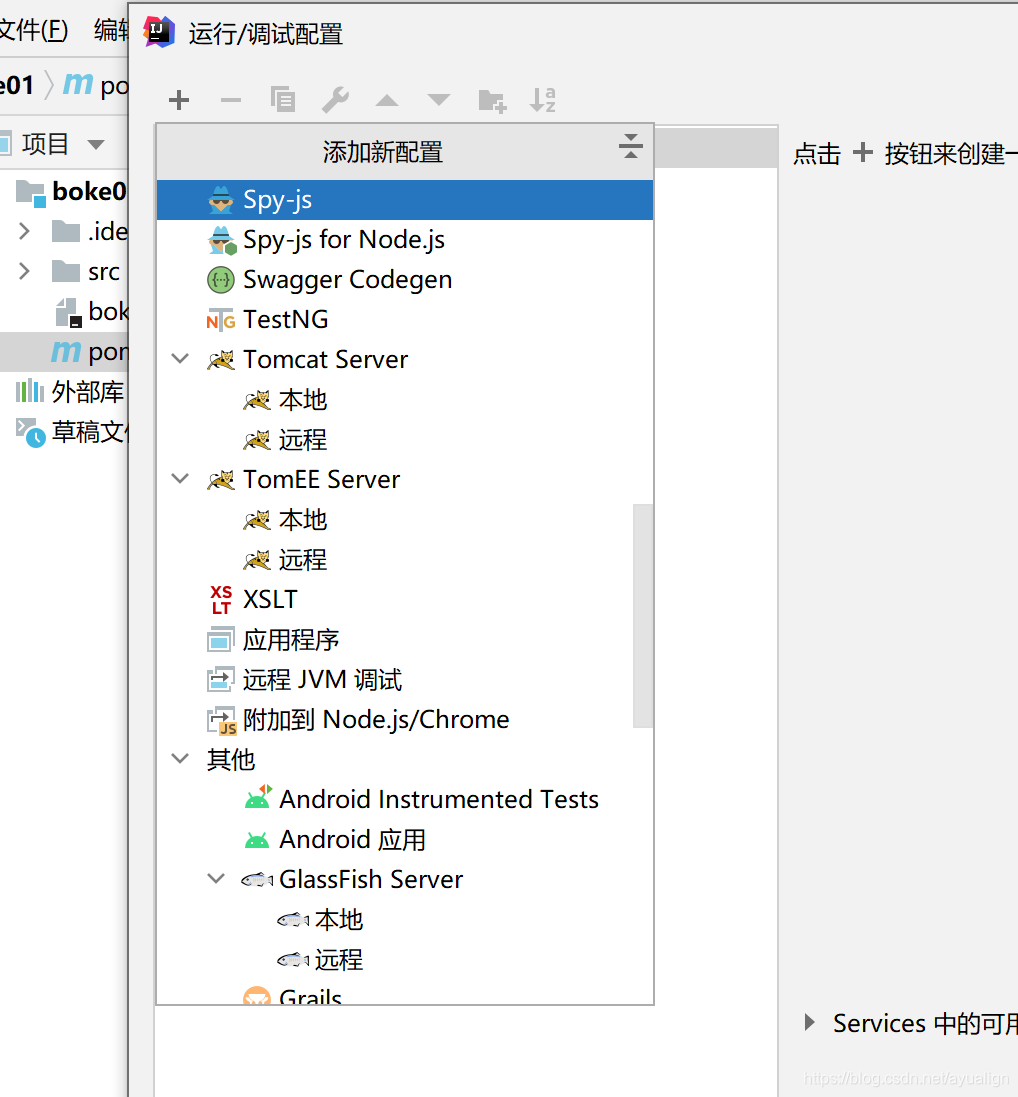This screenshot has width=1018, height=1097.
Task: Click the move up arrow icon
Action: (x=387, y=100)
